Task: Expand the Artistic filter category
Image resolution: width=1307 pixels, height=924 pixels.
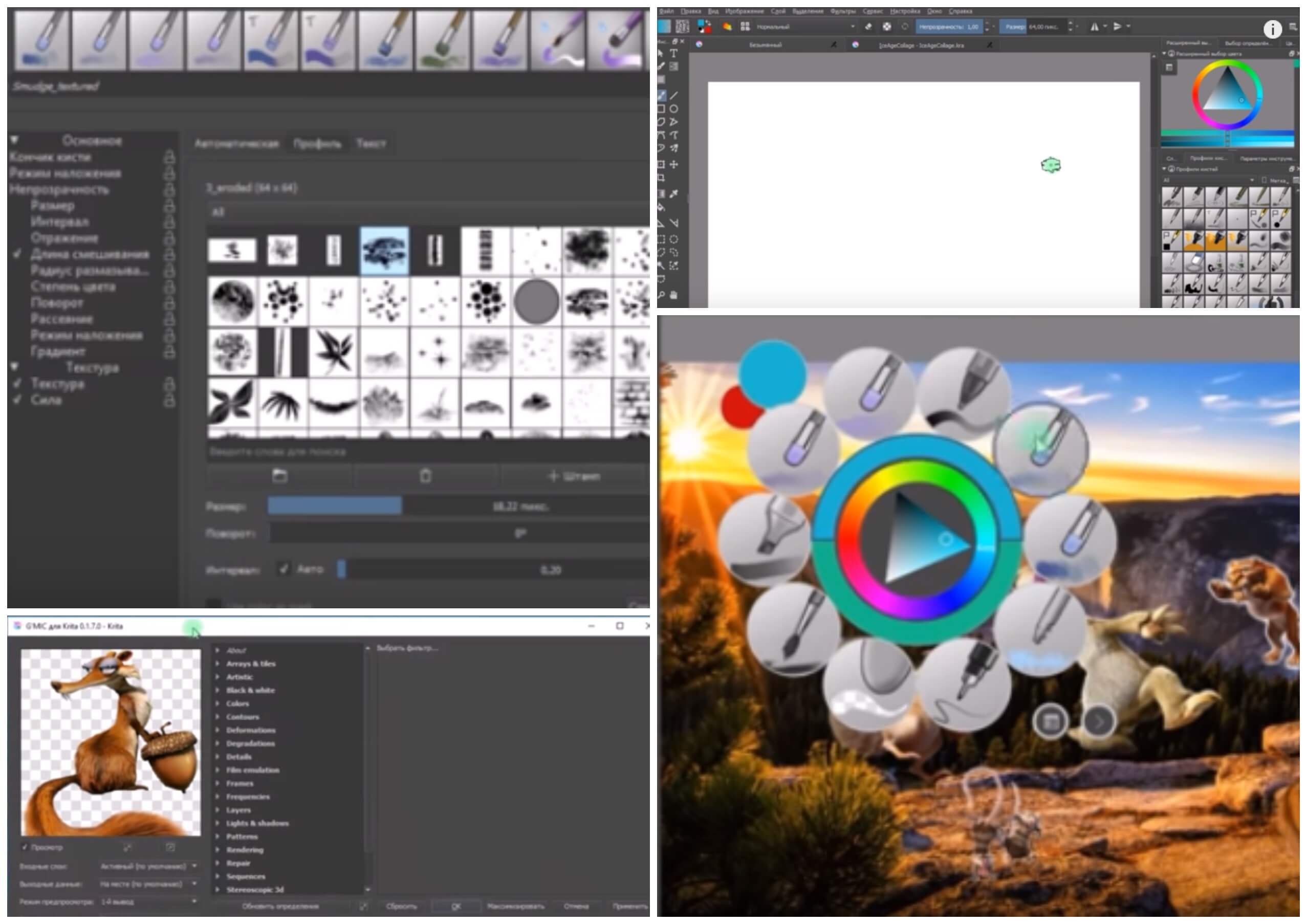Action: click(x=239, y=677)
